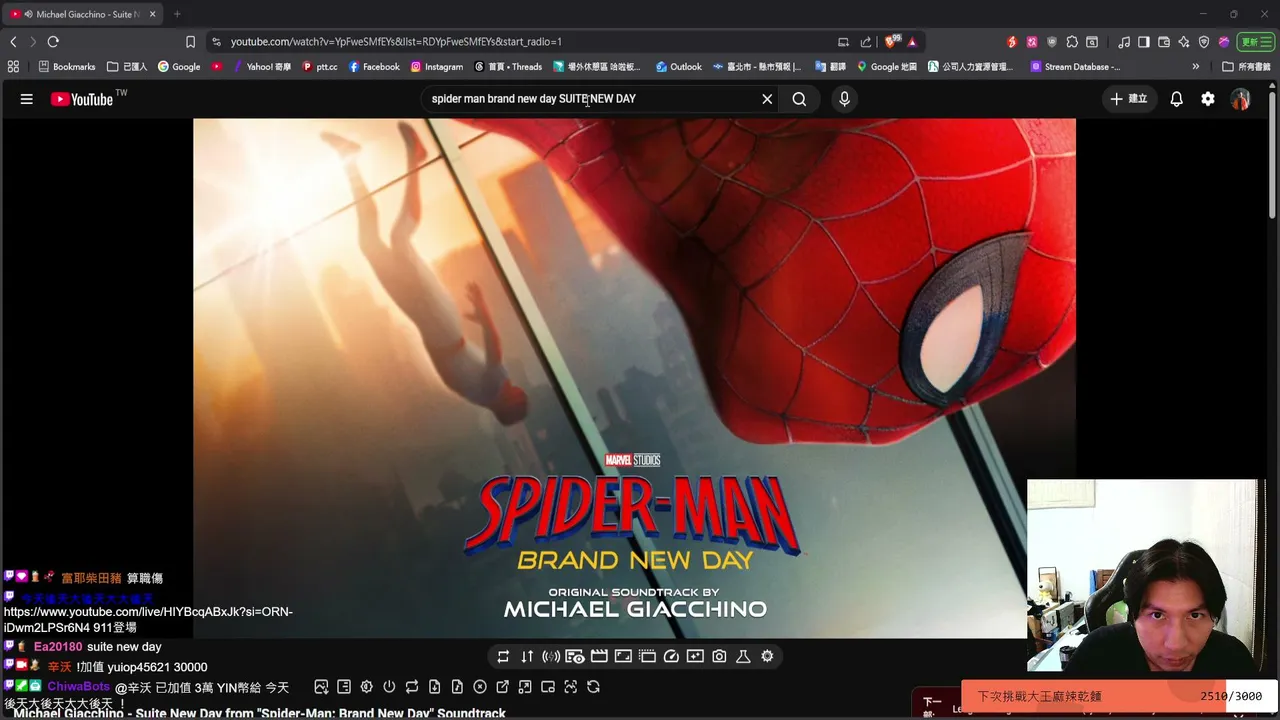Click the green 更新 update menu button
This screenshot has width=1280, height=720.
pyautogui.click(x=1254, y=42)
